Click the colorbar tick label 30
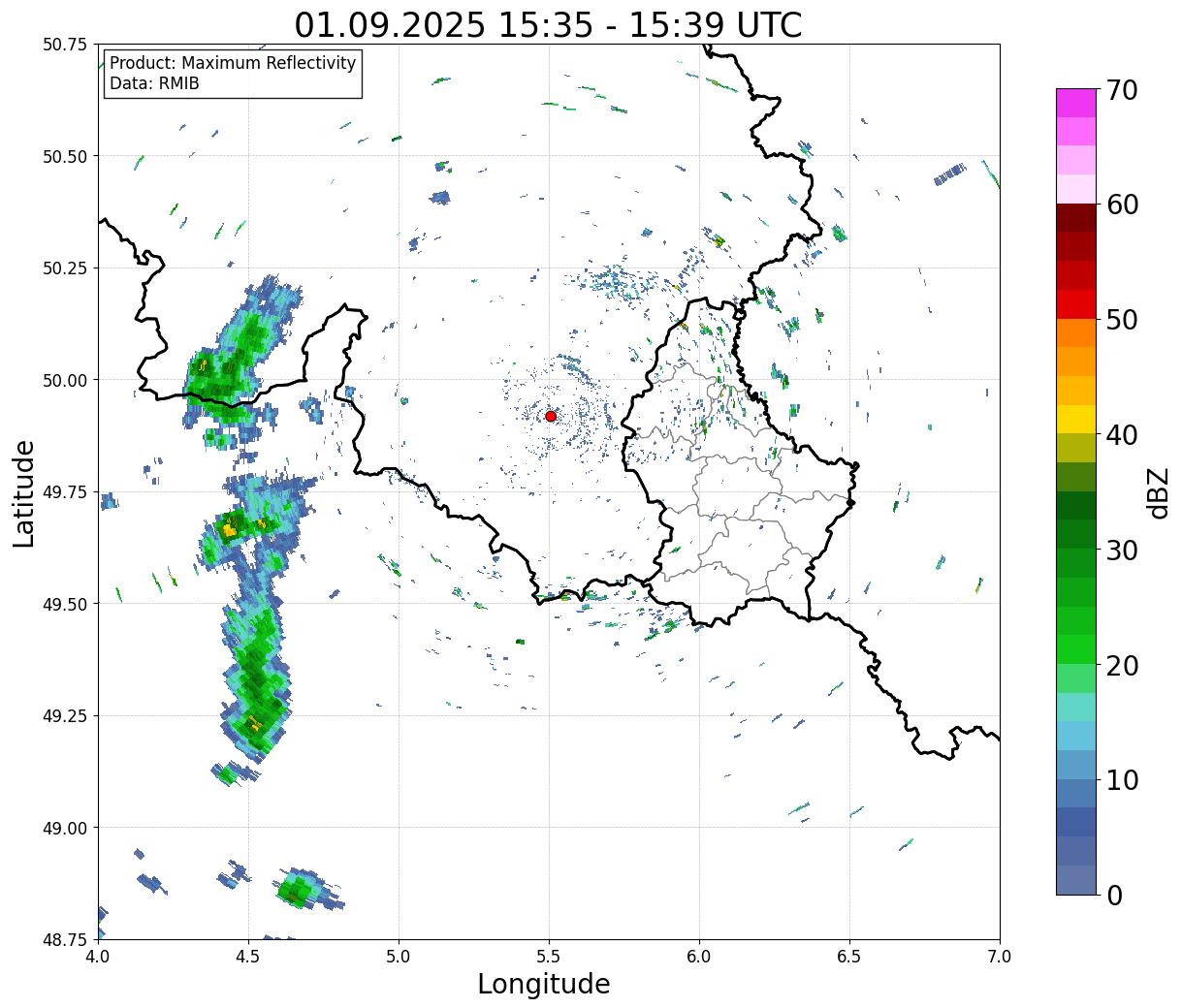 point(1122,551)
